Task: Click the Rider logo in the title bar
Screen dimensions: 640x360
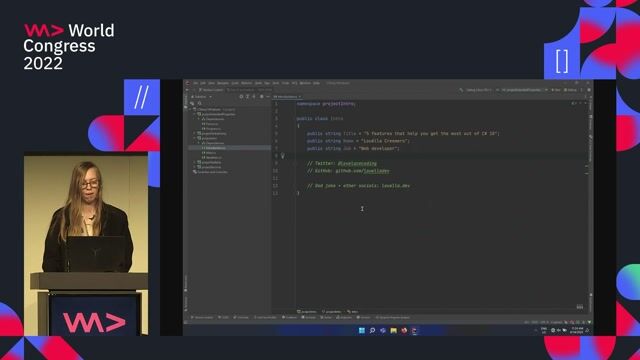Action: point(188,83)
